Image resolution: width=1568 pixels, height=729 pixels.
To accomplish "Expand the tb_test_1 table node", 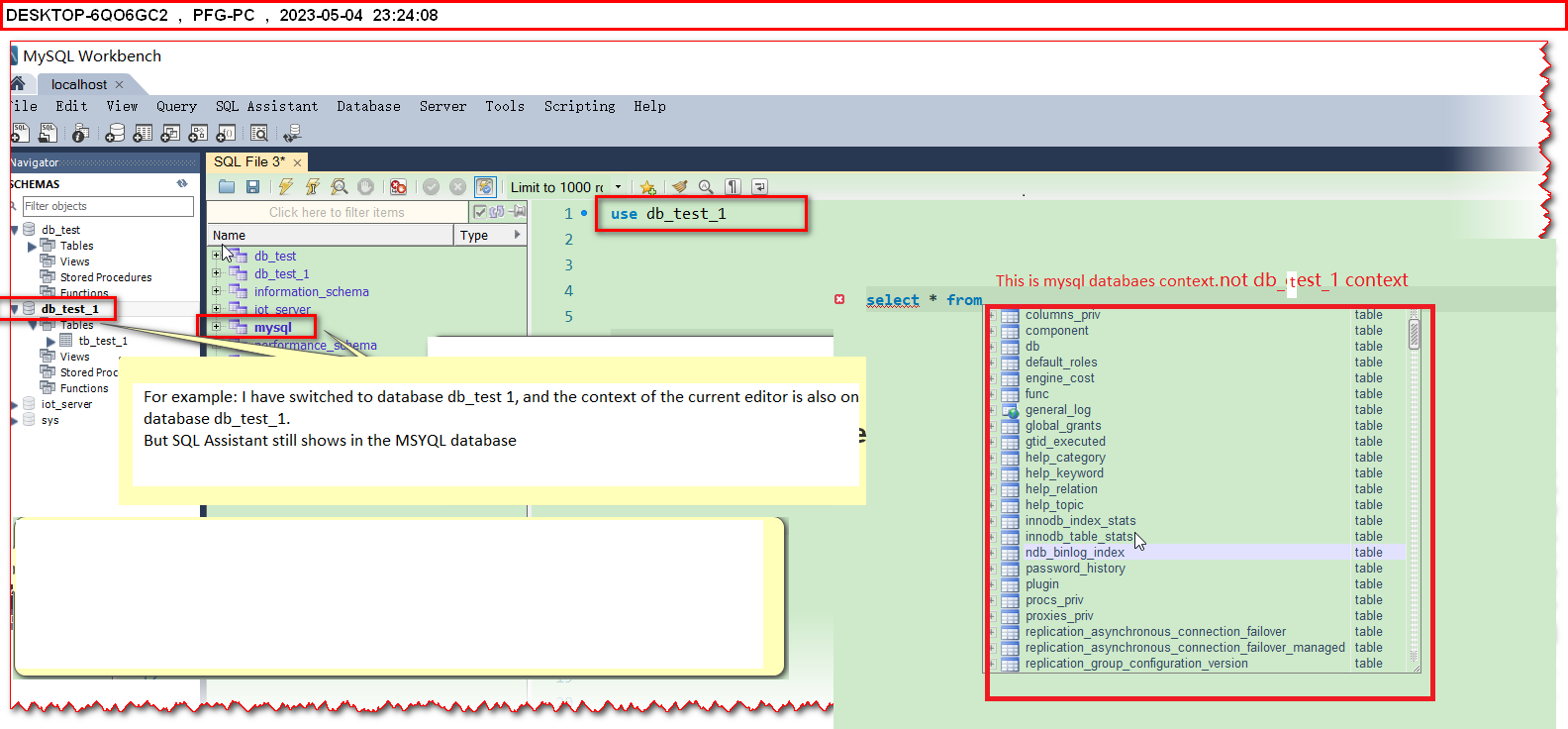I will [x=51, y=341].
